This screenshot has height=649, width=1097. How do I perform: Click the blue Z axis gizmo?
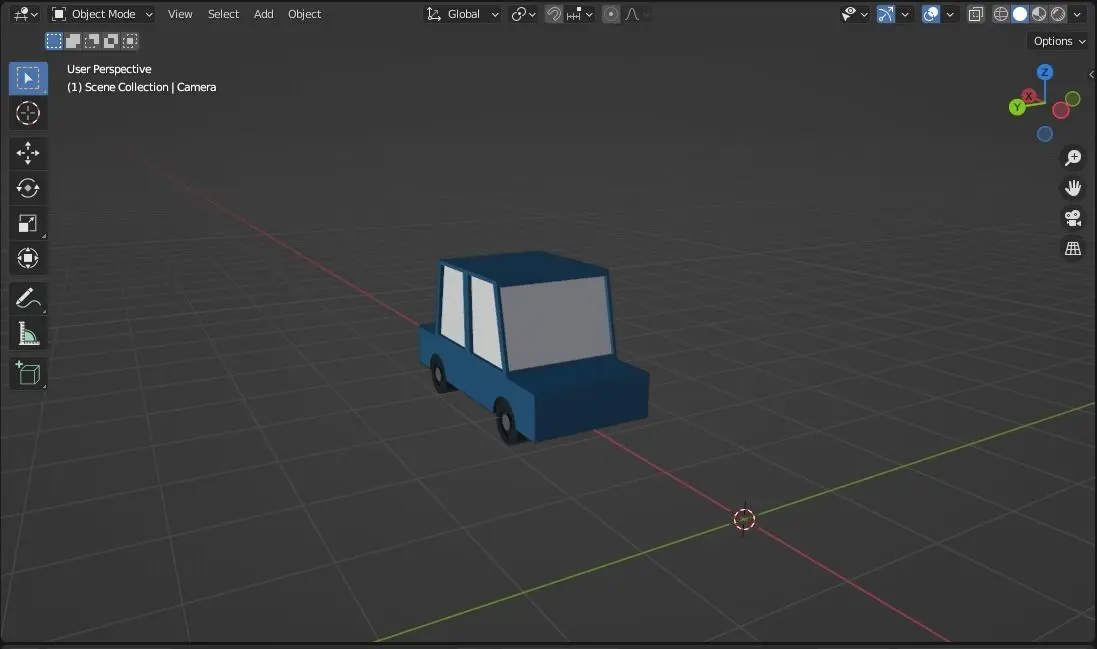tap(1045, 72)
